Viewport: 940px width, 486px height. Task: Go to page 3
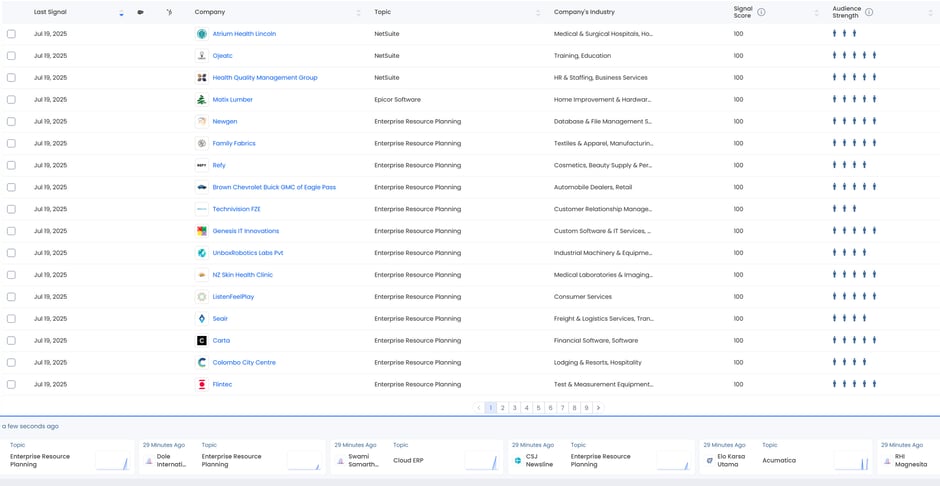click(x=514, y=408)
